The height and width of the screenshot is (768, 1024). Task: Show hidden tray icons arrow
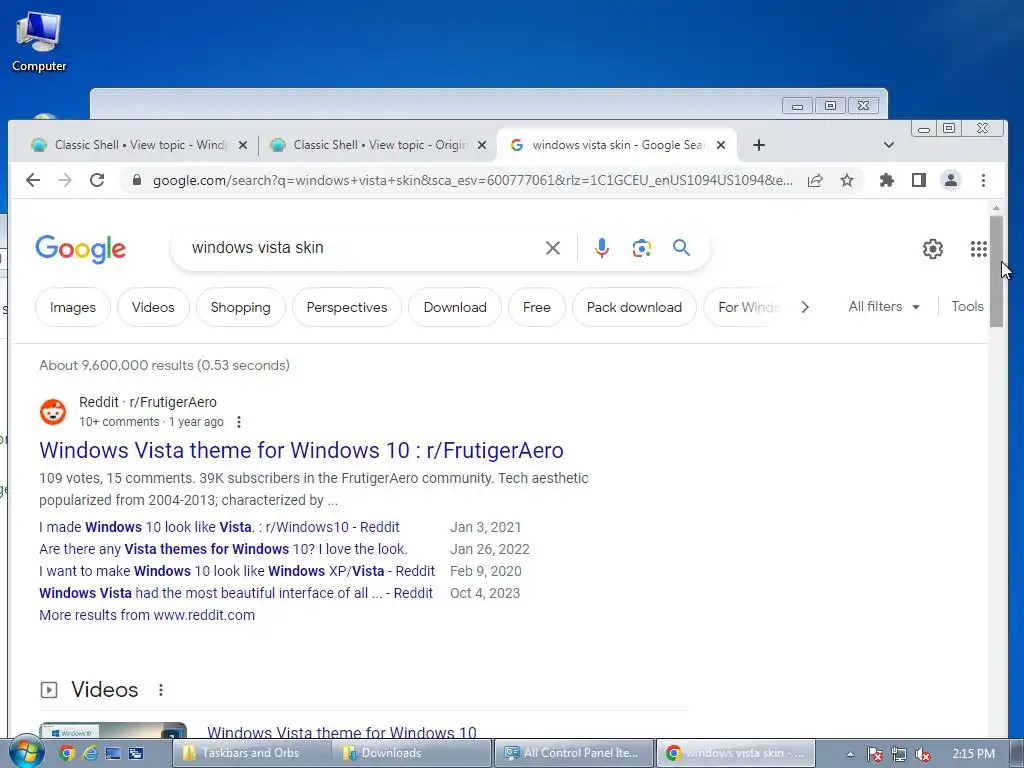coord(850,754)
